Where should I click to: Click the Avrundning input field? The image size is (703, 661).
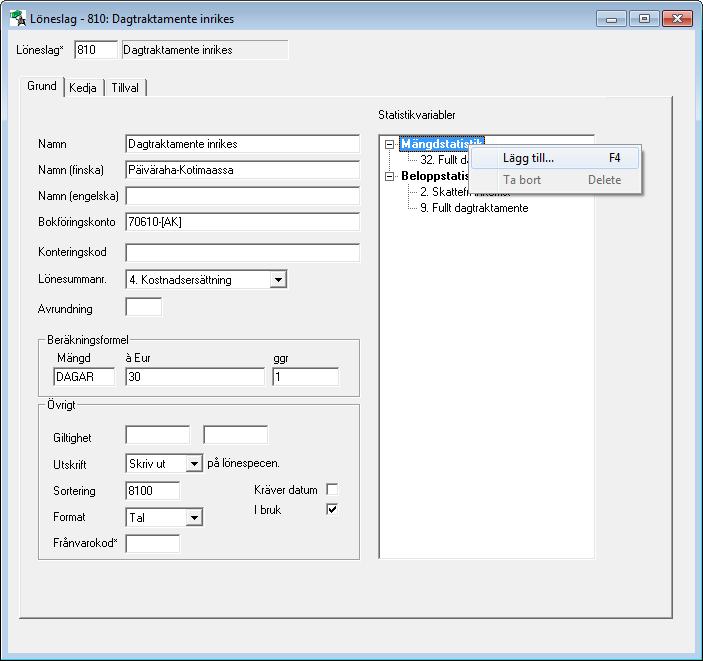143,307
